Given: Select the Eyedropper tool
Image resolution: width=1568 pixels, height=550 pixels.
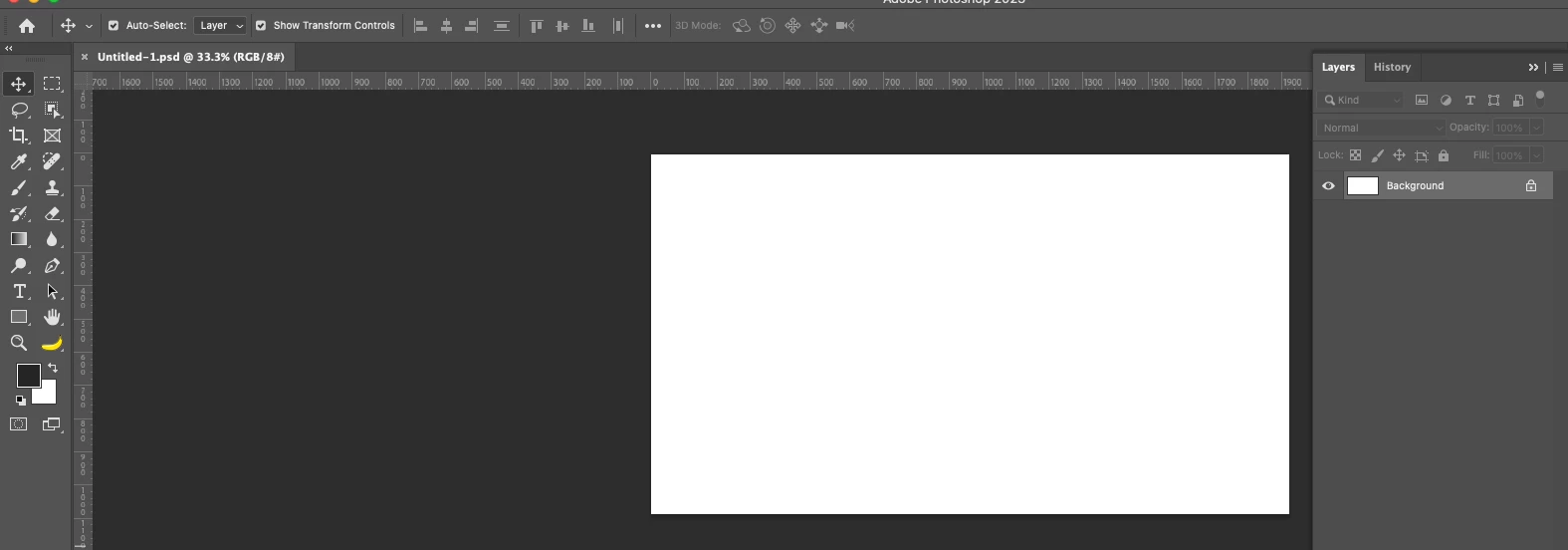Looking at the screenshot, I should coord(19,161).
